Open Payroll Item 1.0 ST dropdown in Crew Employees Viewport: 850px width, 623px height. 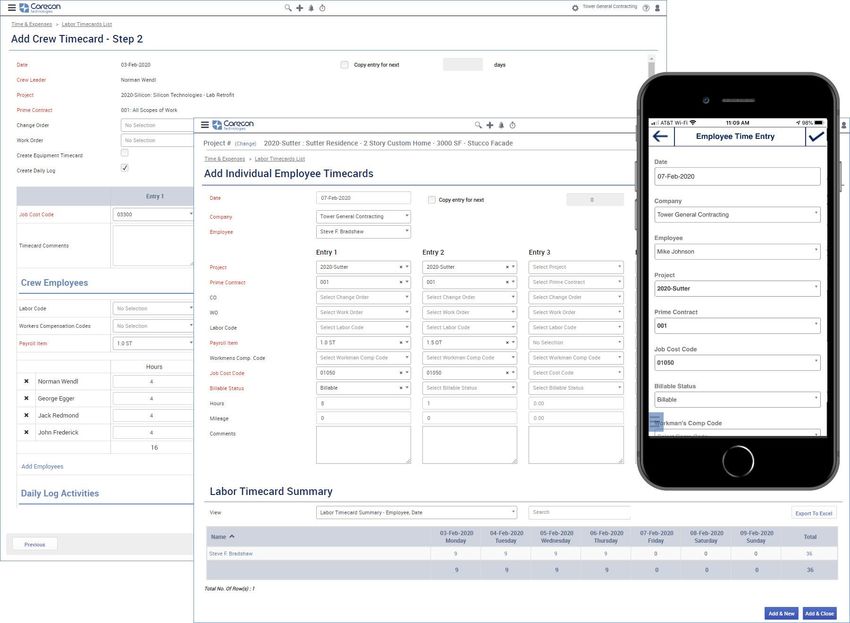click(x=153, y=343)
